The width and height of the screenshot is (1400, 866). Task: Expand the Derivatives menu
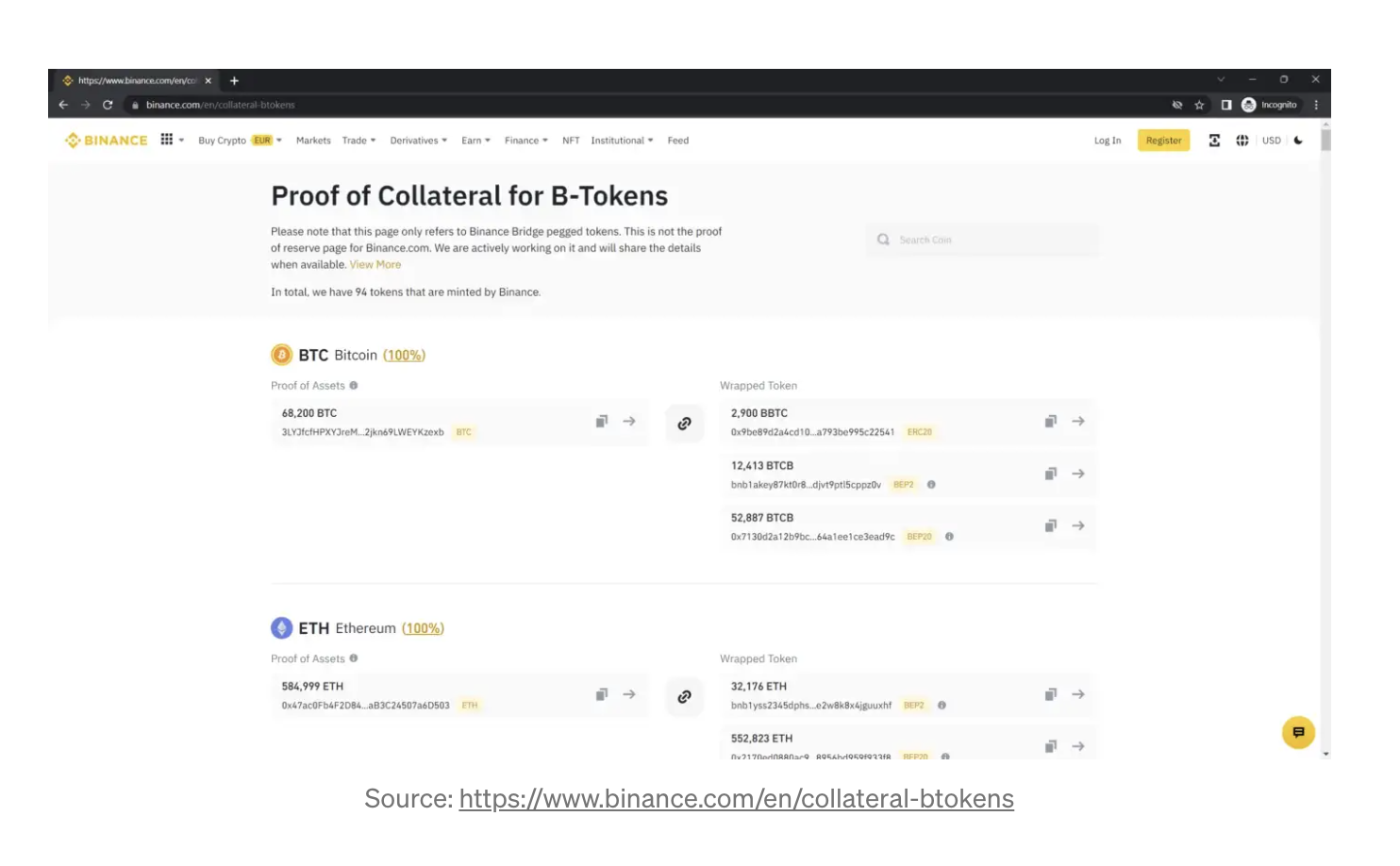tap(419, 141)
